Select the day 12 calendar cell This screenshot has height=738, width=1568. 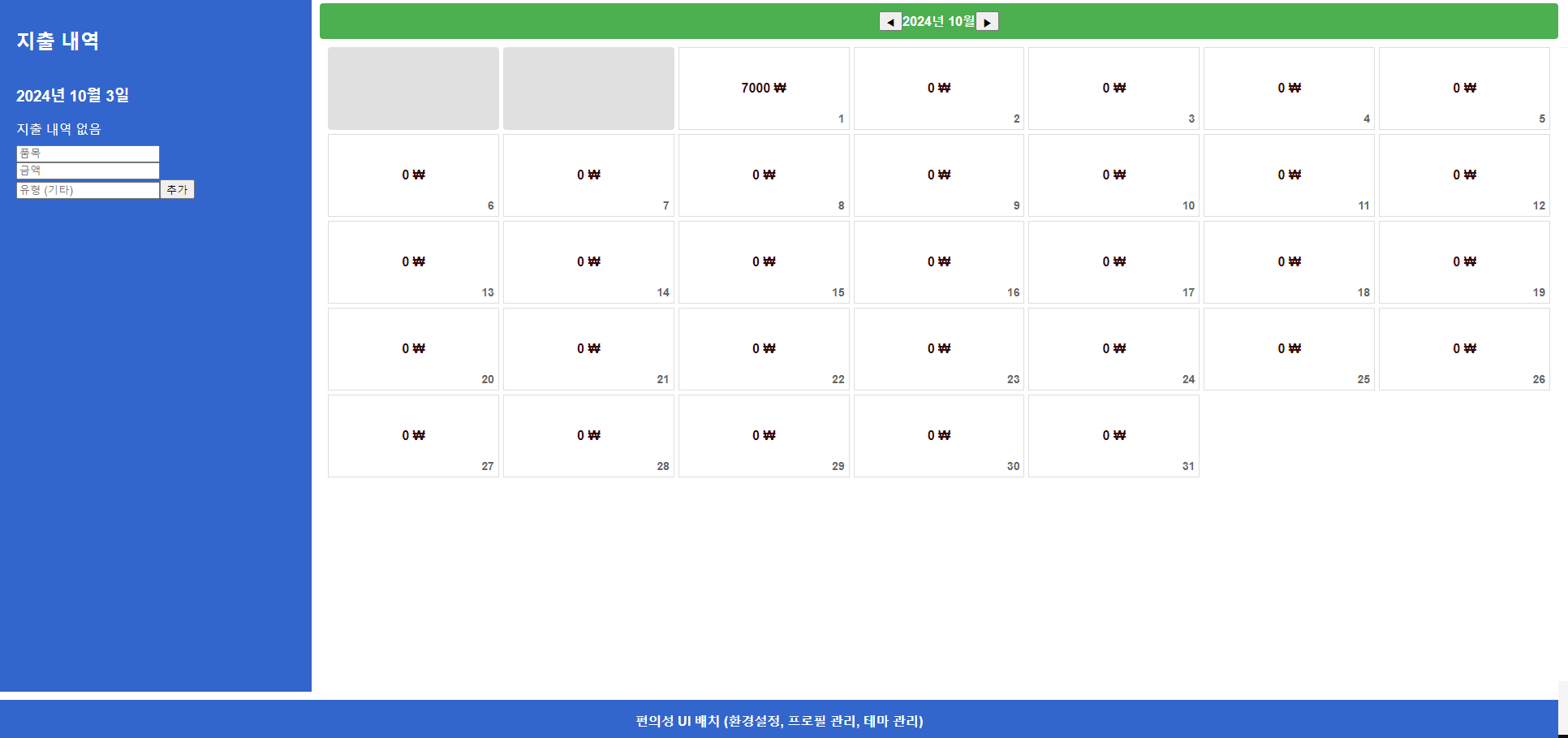coord(1464,175)
